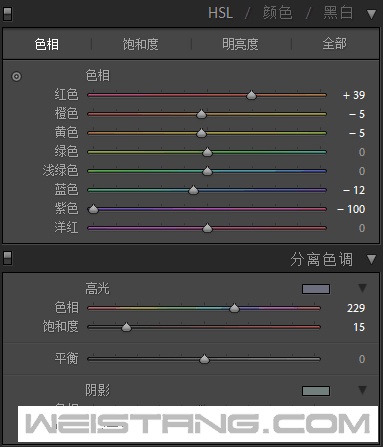
Task: Click the 紫色 hue slider handle
Action: (x=93, y=209)
